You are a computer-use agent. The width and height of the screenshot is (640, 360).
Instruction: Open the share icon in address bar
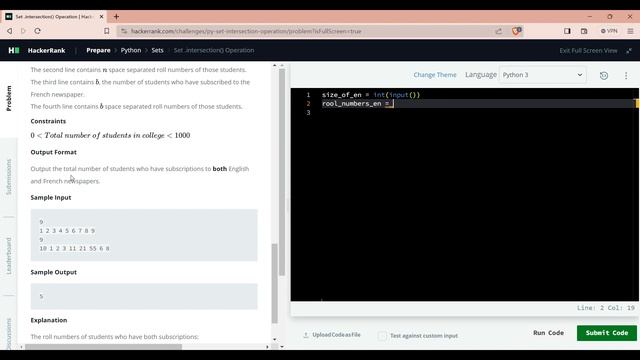pyautogui.click(x=499, y=31)
